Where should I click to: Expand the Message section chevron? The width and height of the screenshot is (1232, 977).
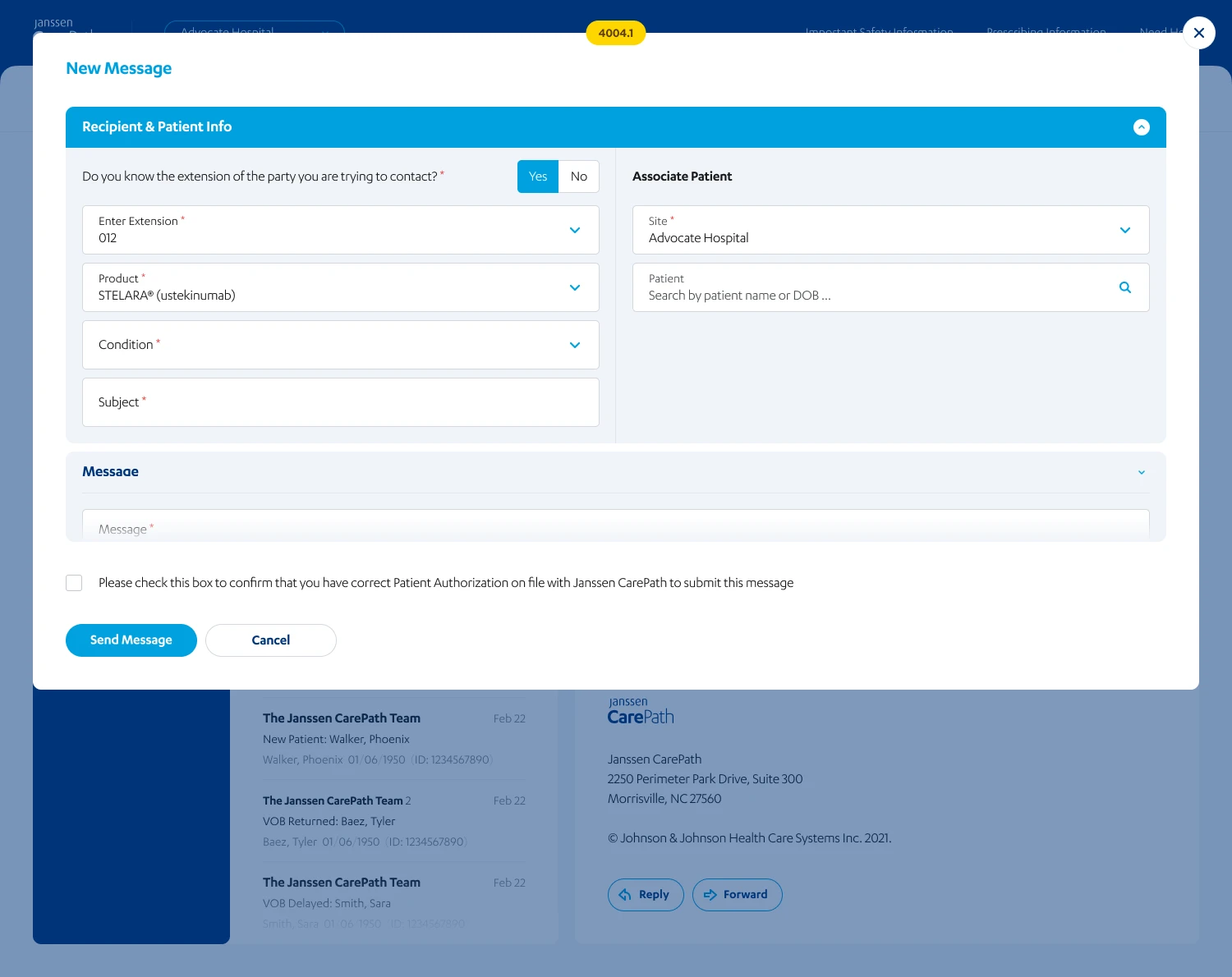[x=1142, y=472]
